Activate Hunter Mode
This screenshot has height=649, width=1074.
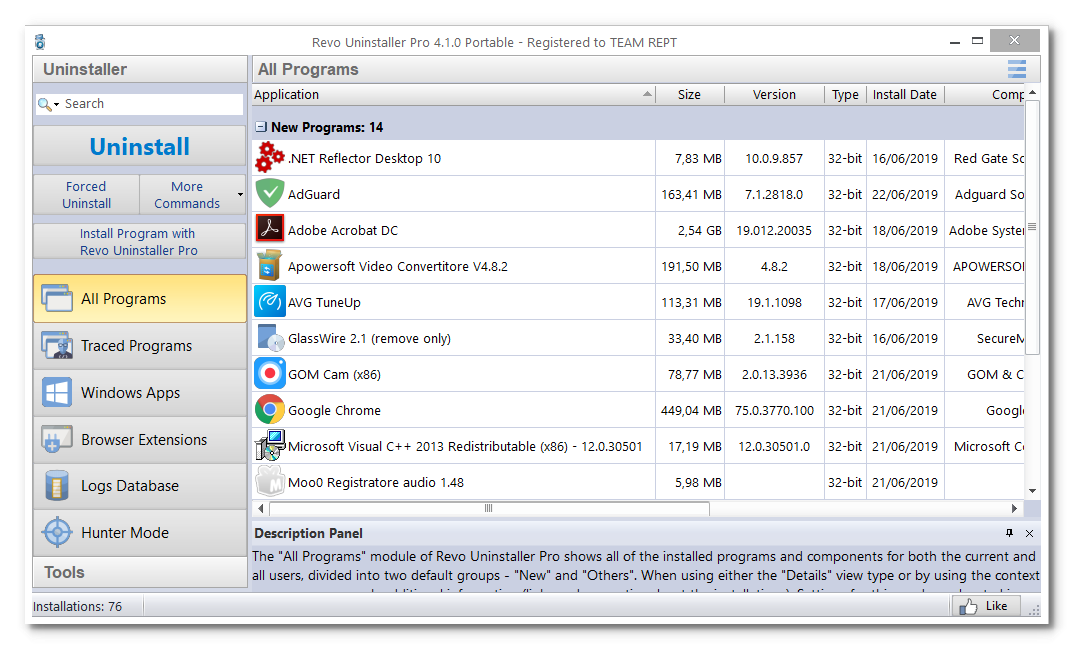point(140,533)
